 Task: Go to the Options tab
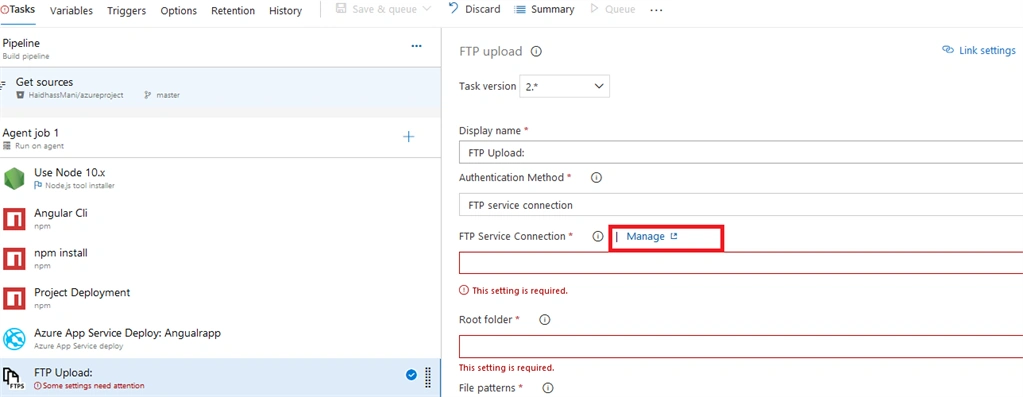tap(178, 10)
